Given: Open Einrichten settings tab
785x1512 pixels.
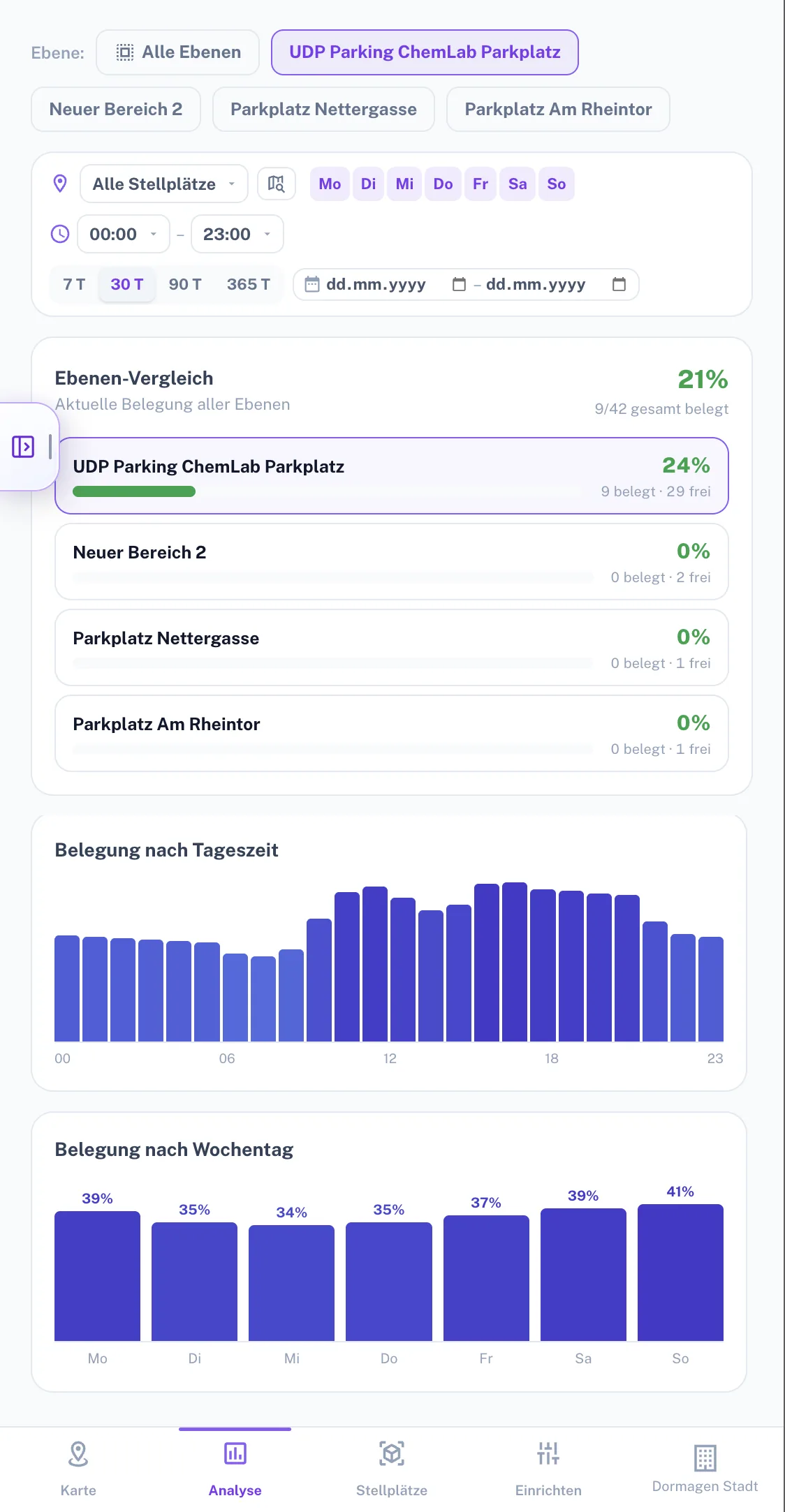Looking at the screenshot, I should [x=548, y=1469].
